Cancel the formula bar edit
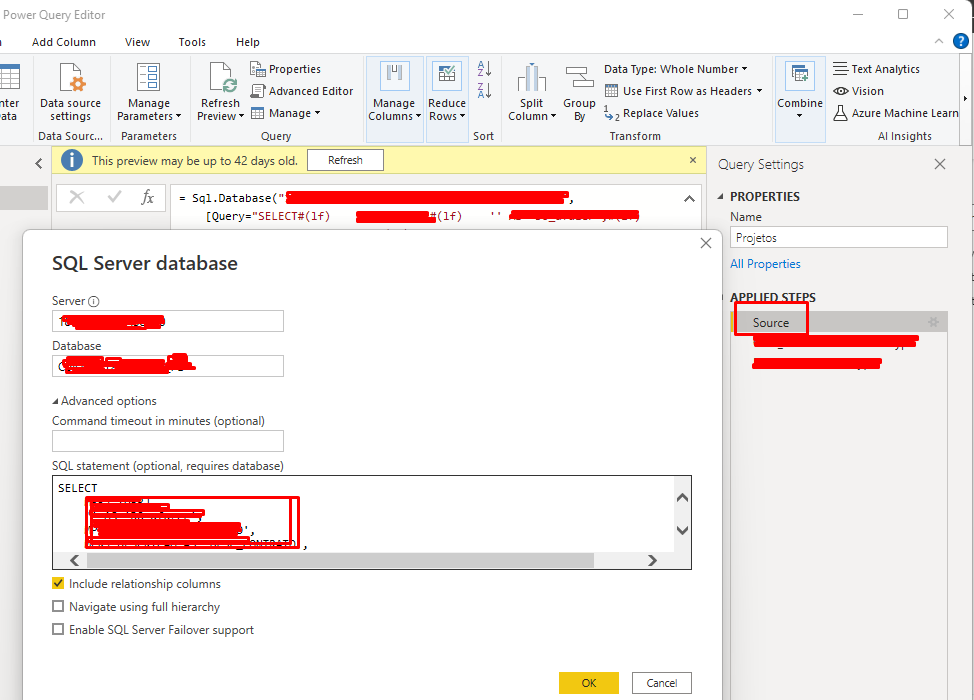This screenshot has width=974, height=700. coord(77,198)
